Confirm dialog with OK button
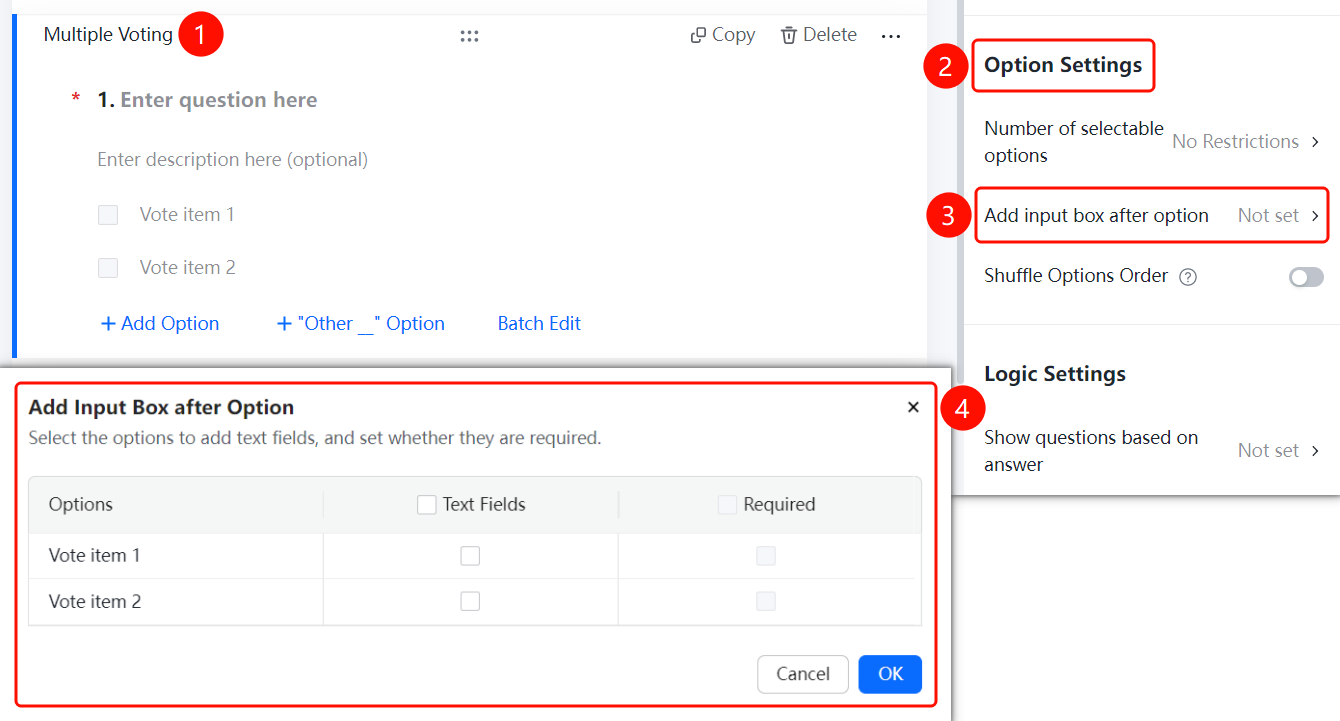 point(890,674)
